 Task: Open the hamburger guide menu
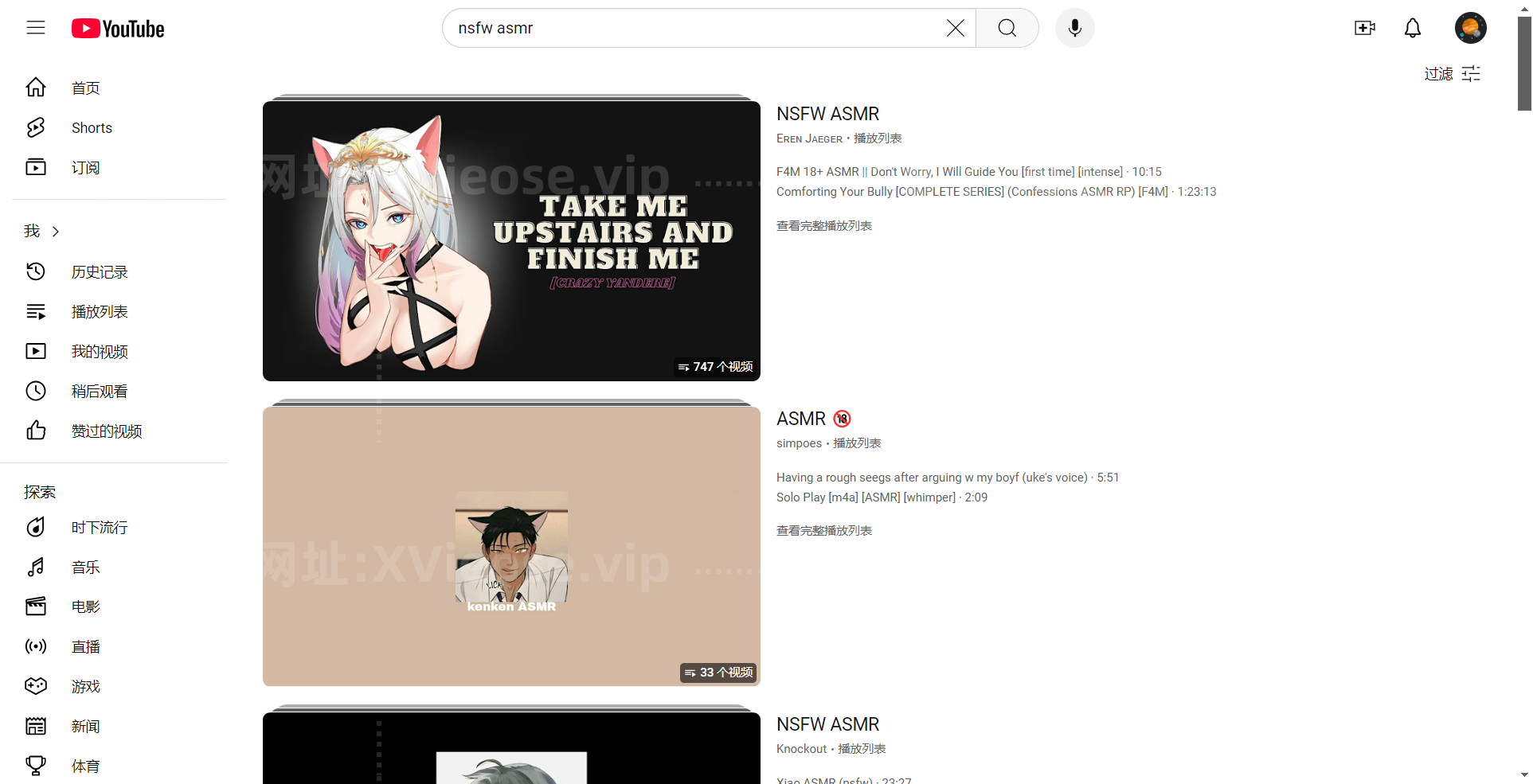coord(36,28)
